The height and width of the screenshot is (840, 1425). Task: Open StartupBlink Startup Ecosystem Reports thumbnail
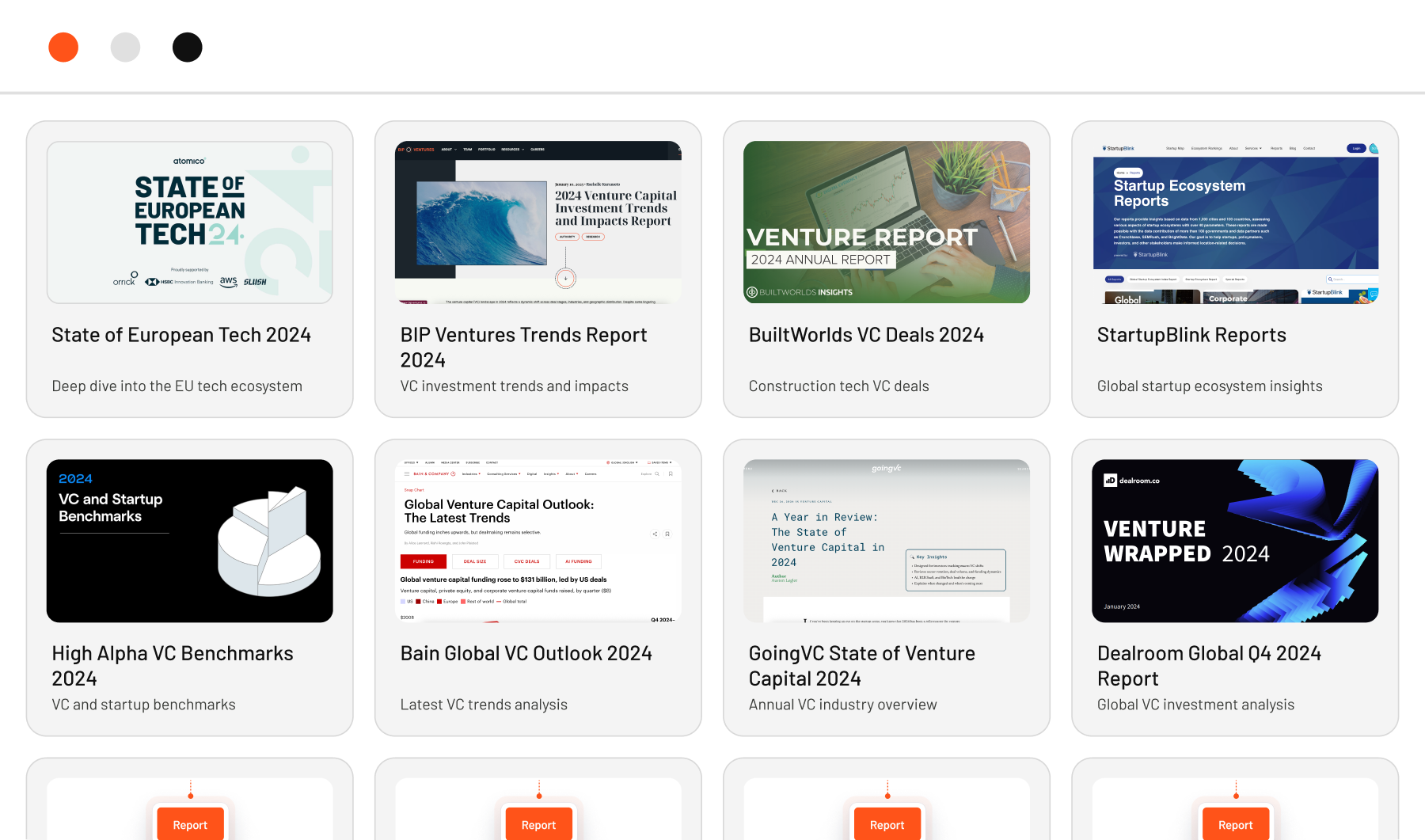point(1235,222)
